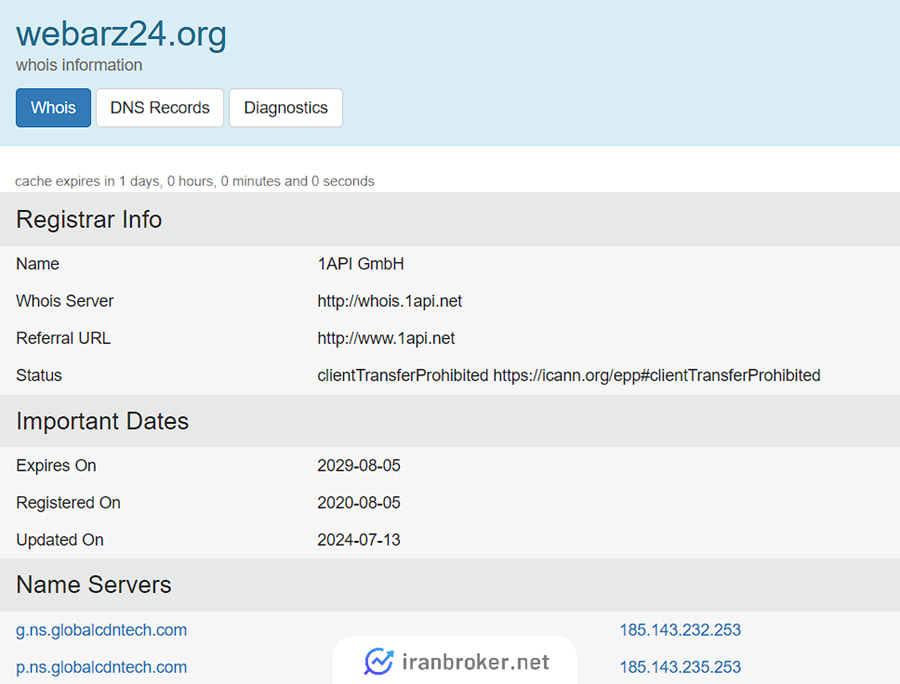Open the p.ns.globalcdntech.com name server link
This screenshot has width=900, height=684.
pyautogui.click(x=102, y=667)
